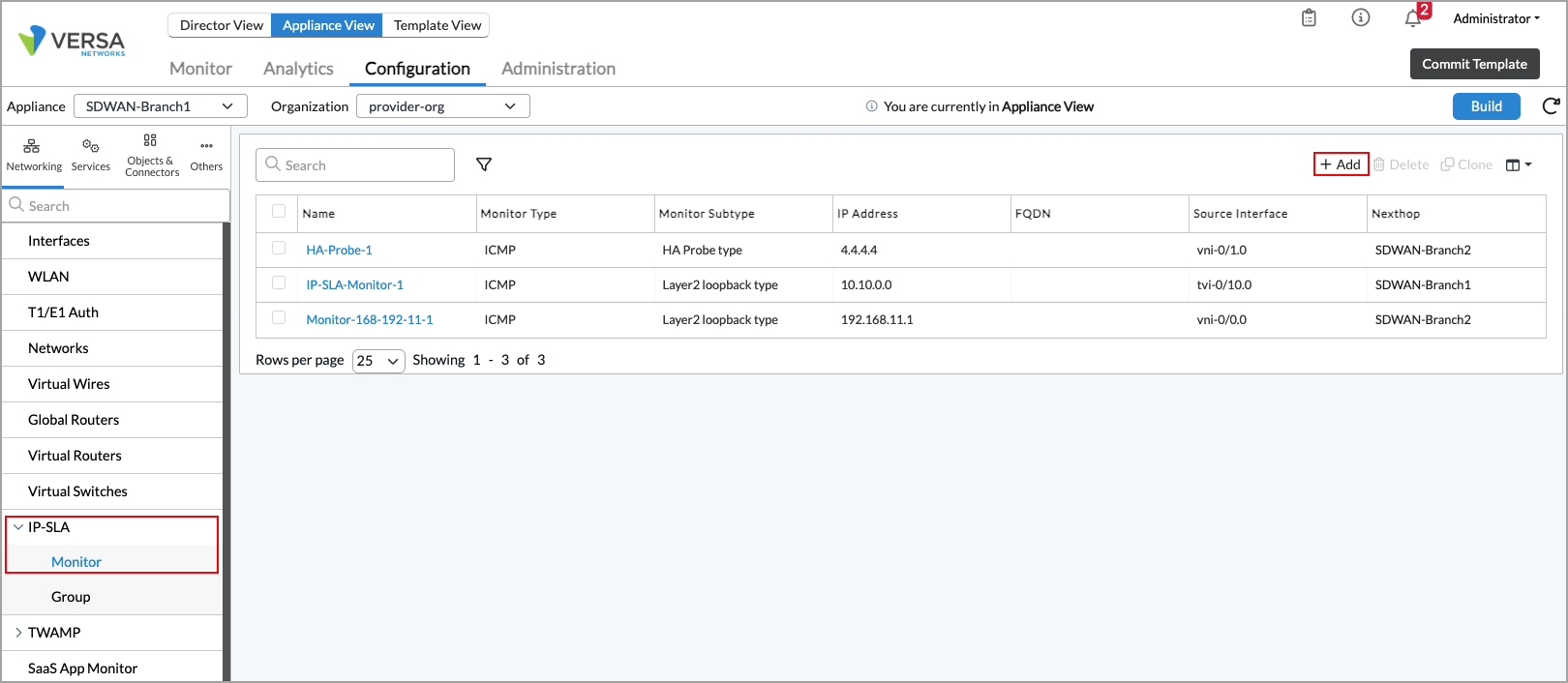Image resolution: width=1568 pixels, height=683 pixels.
Task: Open the Administrator user menu
Action: click(x=1496, y=18)
